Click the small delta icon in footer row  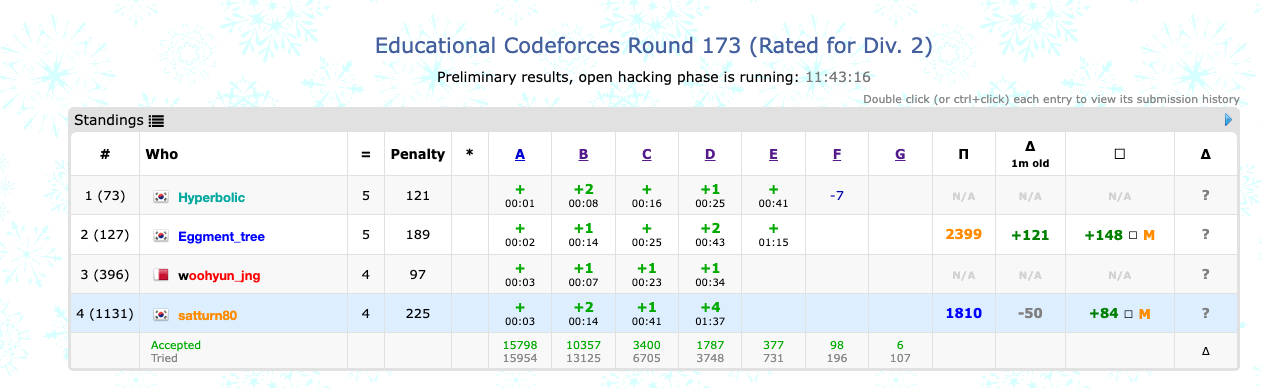coord(1205,352)
